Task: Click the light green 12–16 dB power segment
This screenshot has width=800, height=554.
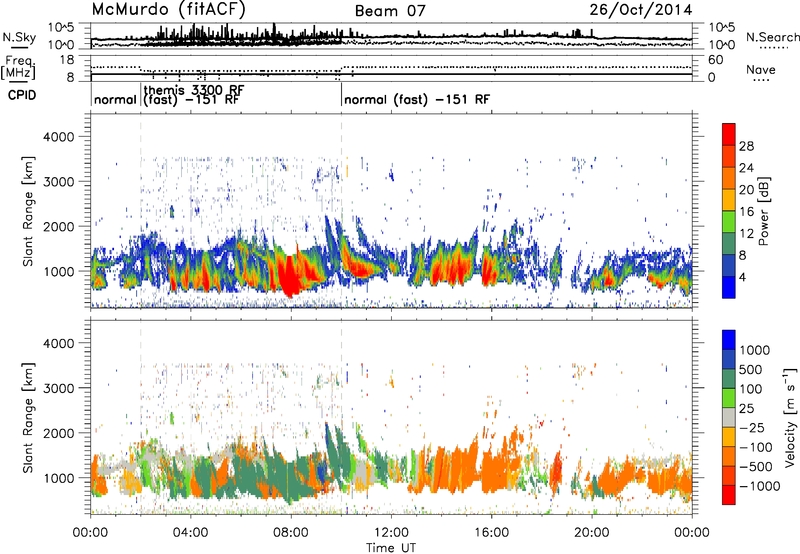Action: pyautogui.click(x=729, y=222)
